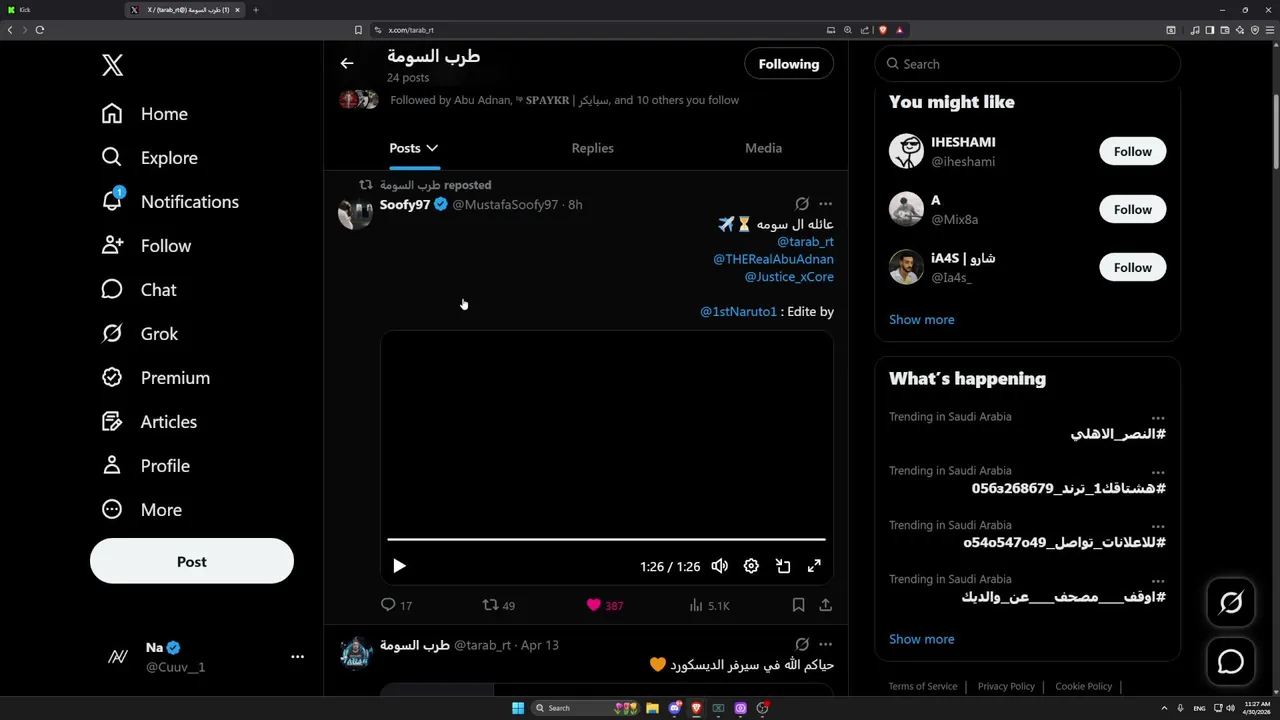Open video playback settings gear
The height and width of the screenshot is (720, 1280).
(x=751, y=566)
